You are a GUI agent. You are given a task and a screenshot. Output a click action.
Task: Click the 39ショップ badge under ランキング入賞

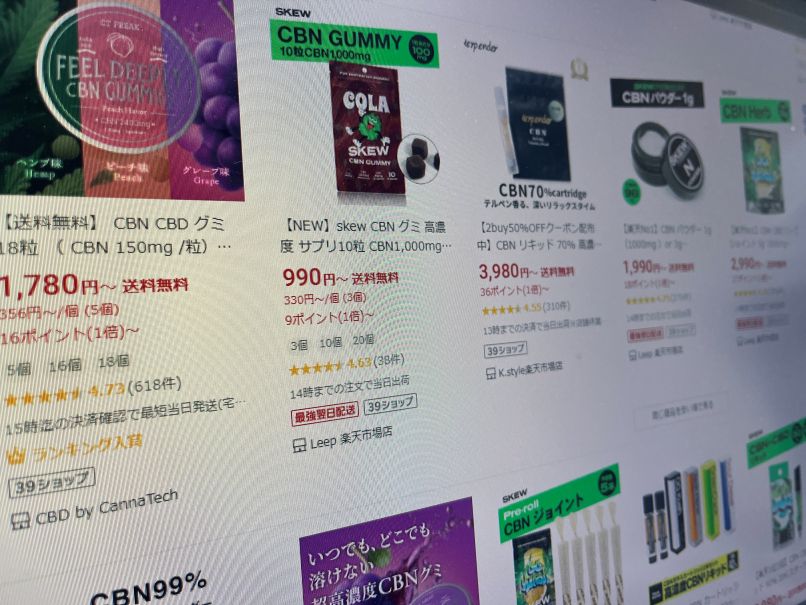[51, 483]
